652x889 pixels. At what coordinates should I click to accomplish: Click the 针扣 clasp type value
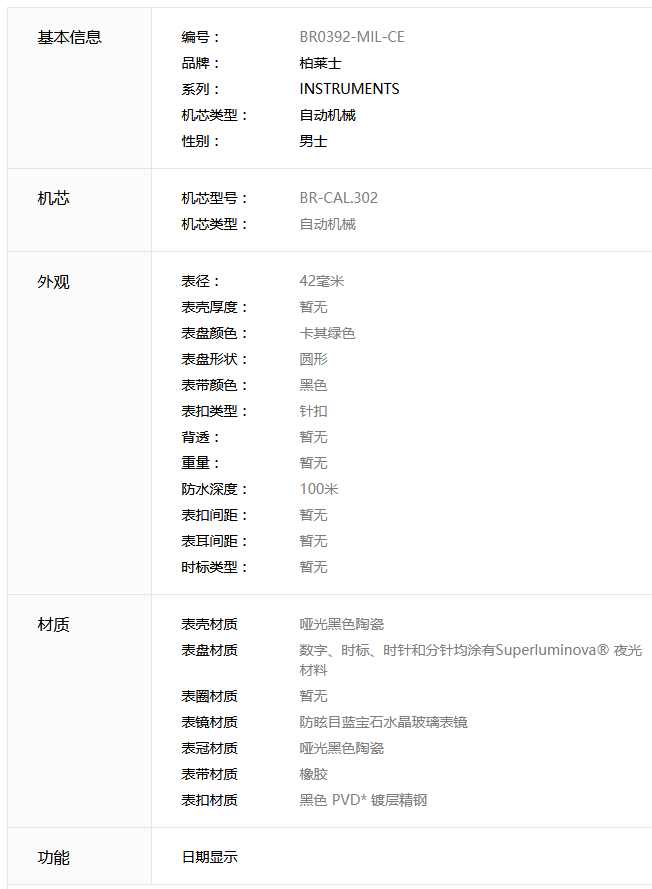[x=314, y=411]
